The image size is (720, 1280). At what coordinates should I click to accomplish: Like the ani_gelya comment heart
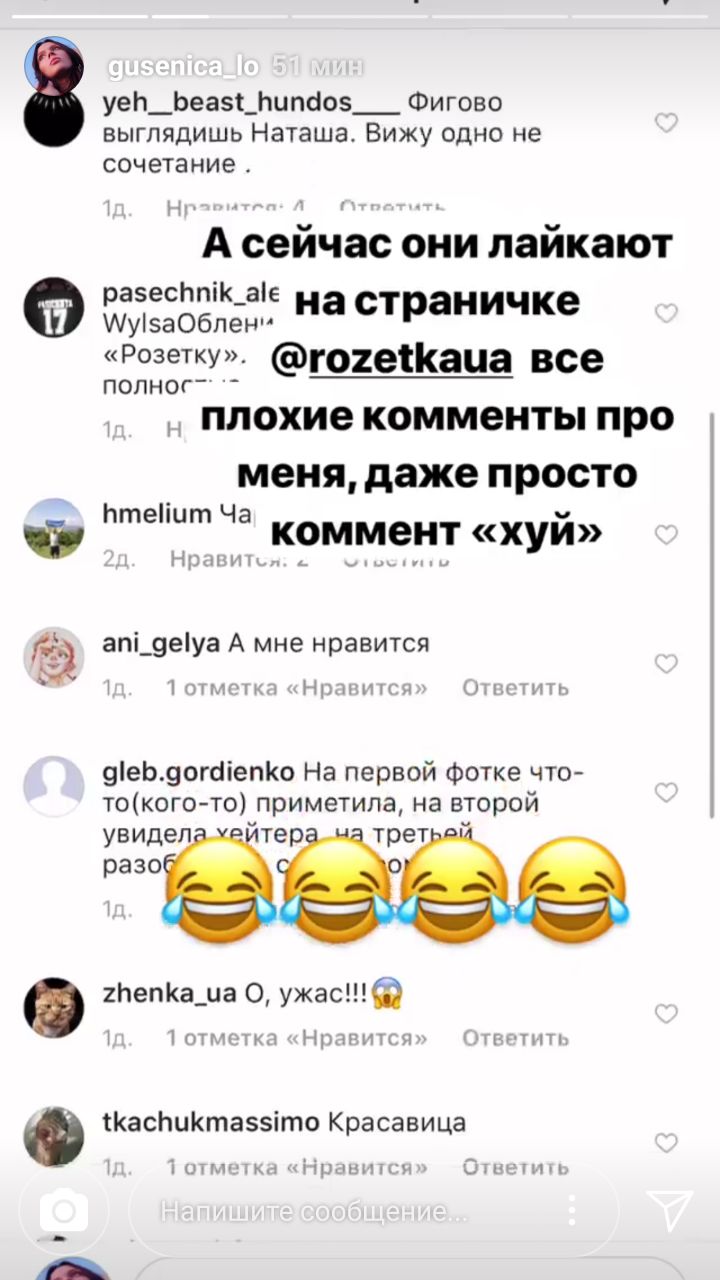coord(666,664)
